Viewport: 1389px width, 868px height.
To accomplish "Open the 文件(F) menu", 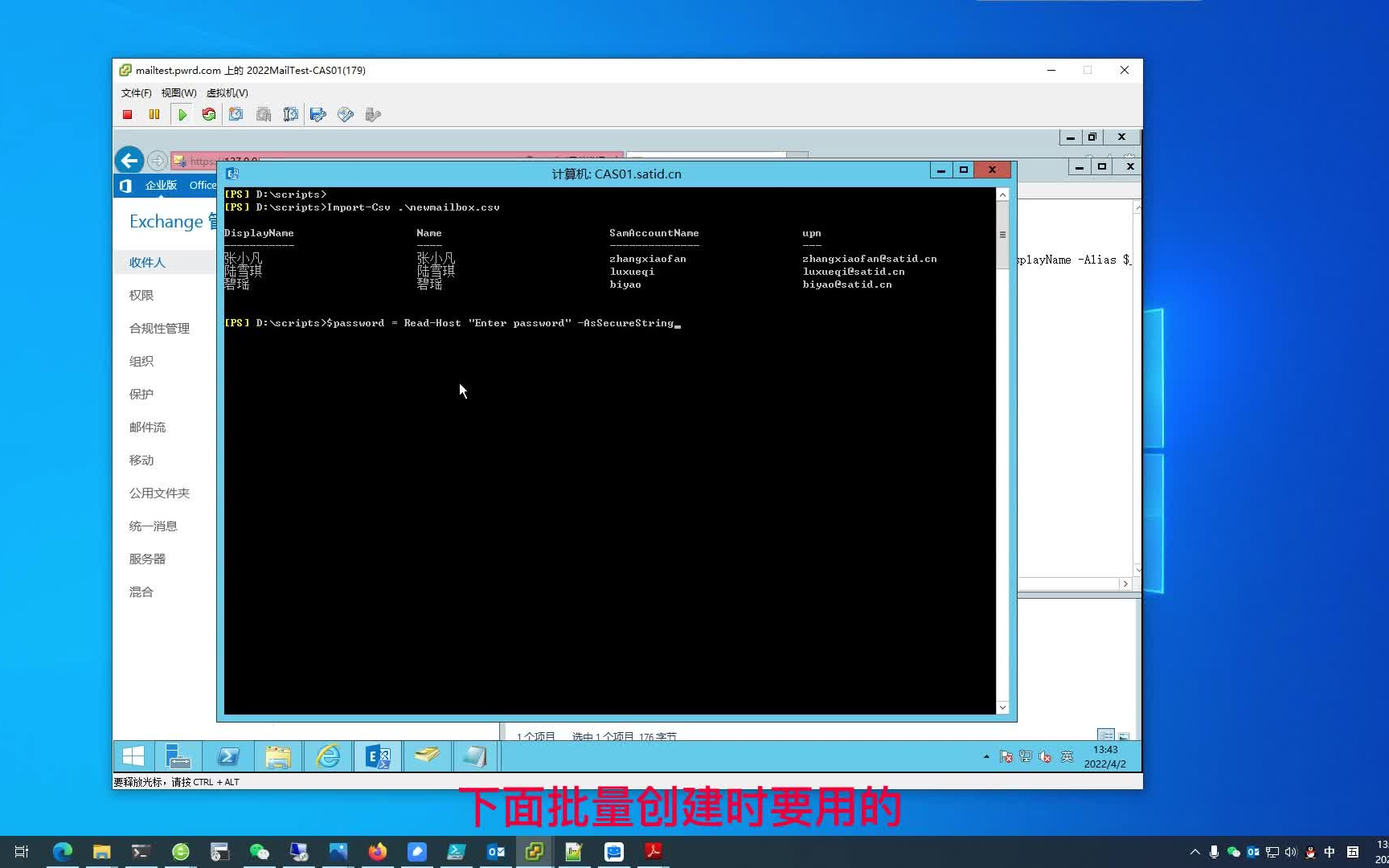I will tap(136, 93).
